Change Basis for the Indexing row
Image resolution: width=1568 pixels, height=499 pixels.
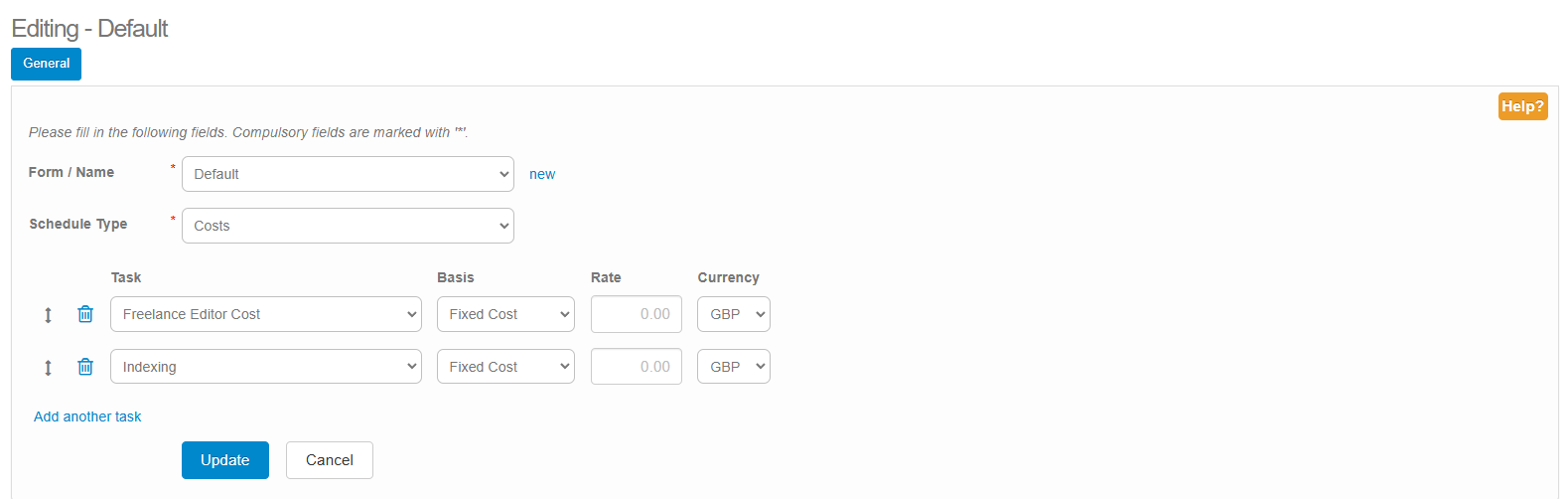[505, 367]
